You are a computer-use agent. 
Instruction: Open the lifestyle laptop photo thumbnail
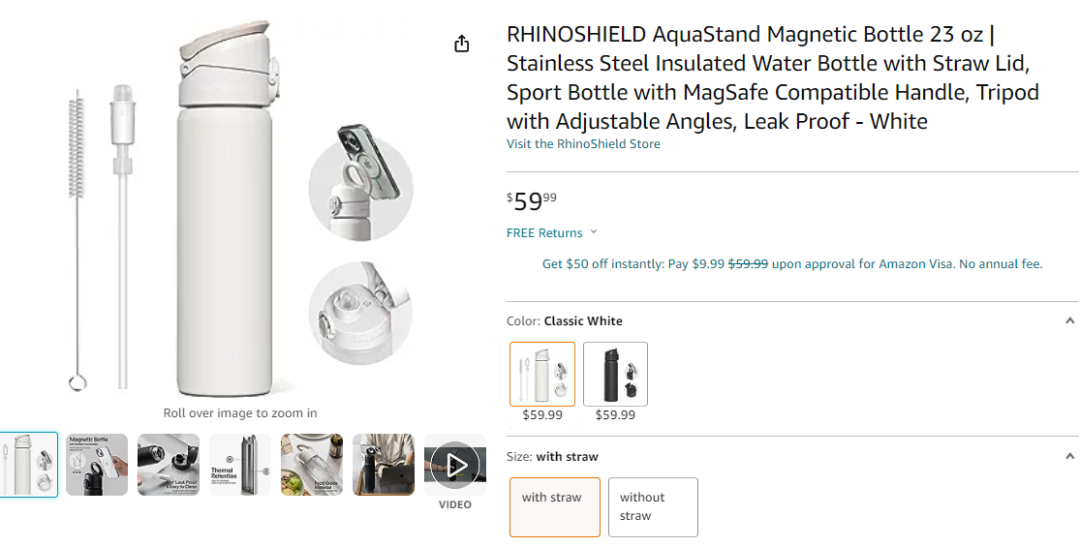pos(383,465)
